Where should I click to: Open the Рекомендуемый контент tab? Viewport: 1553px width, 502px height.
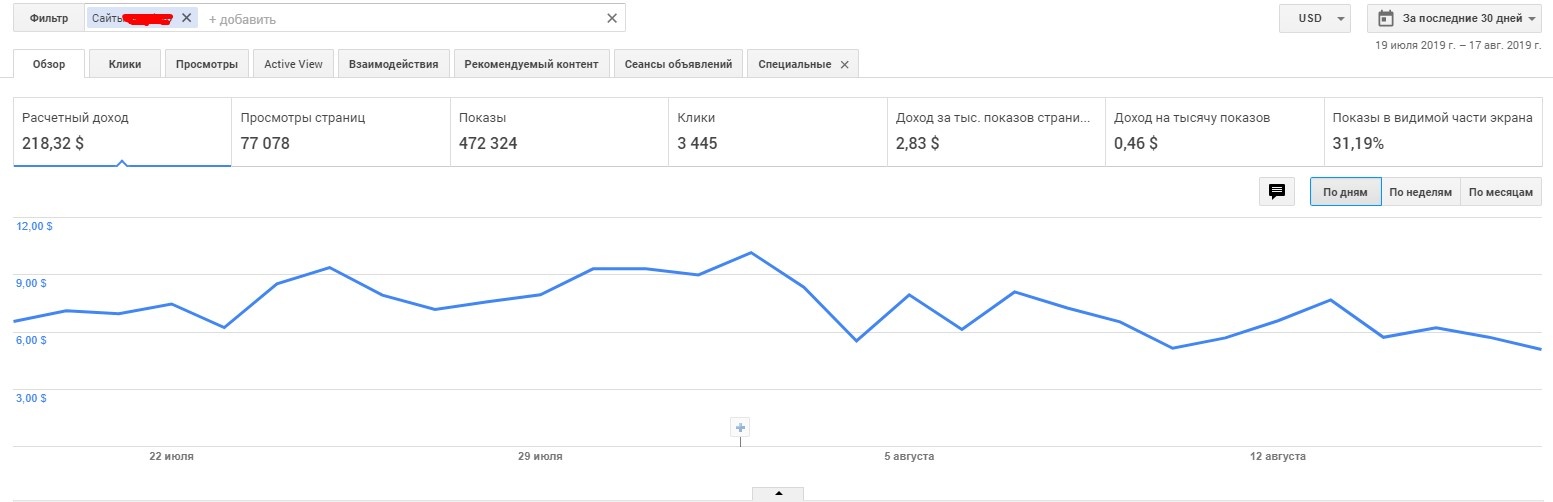[x=531, y=65]
